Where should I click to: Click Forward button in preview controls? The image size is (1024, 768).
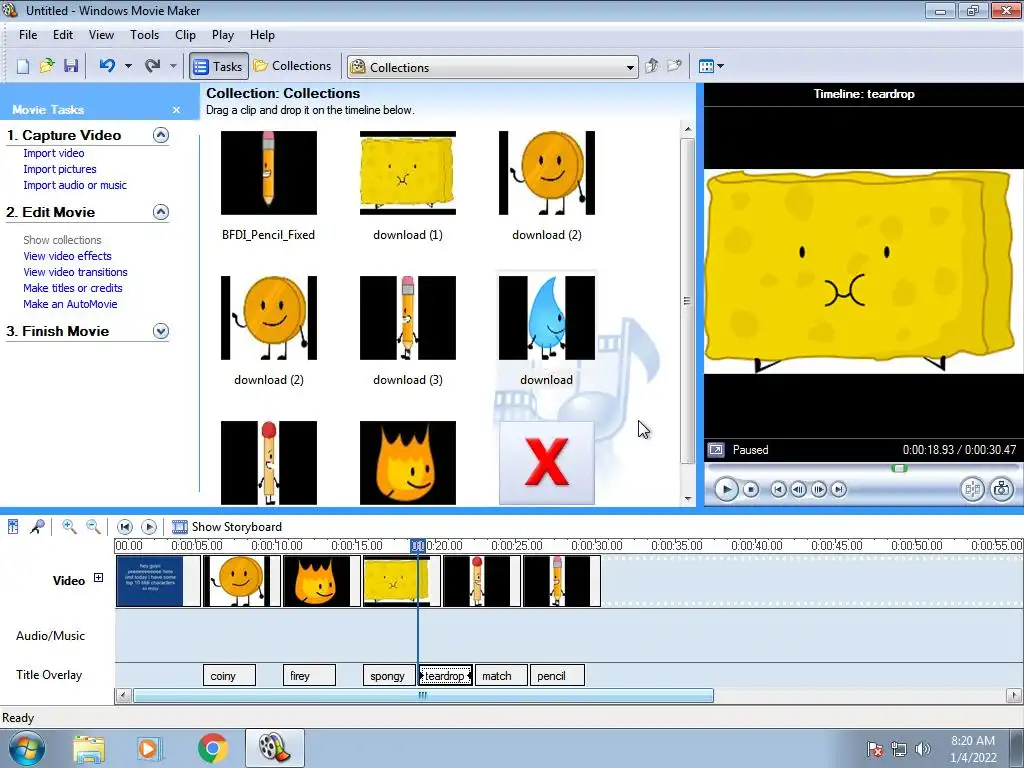839,489
